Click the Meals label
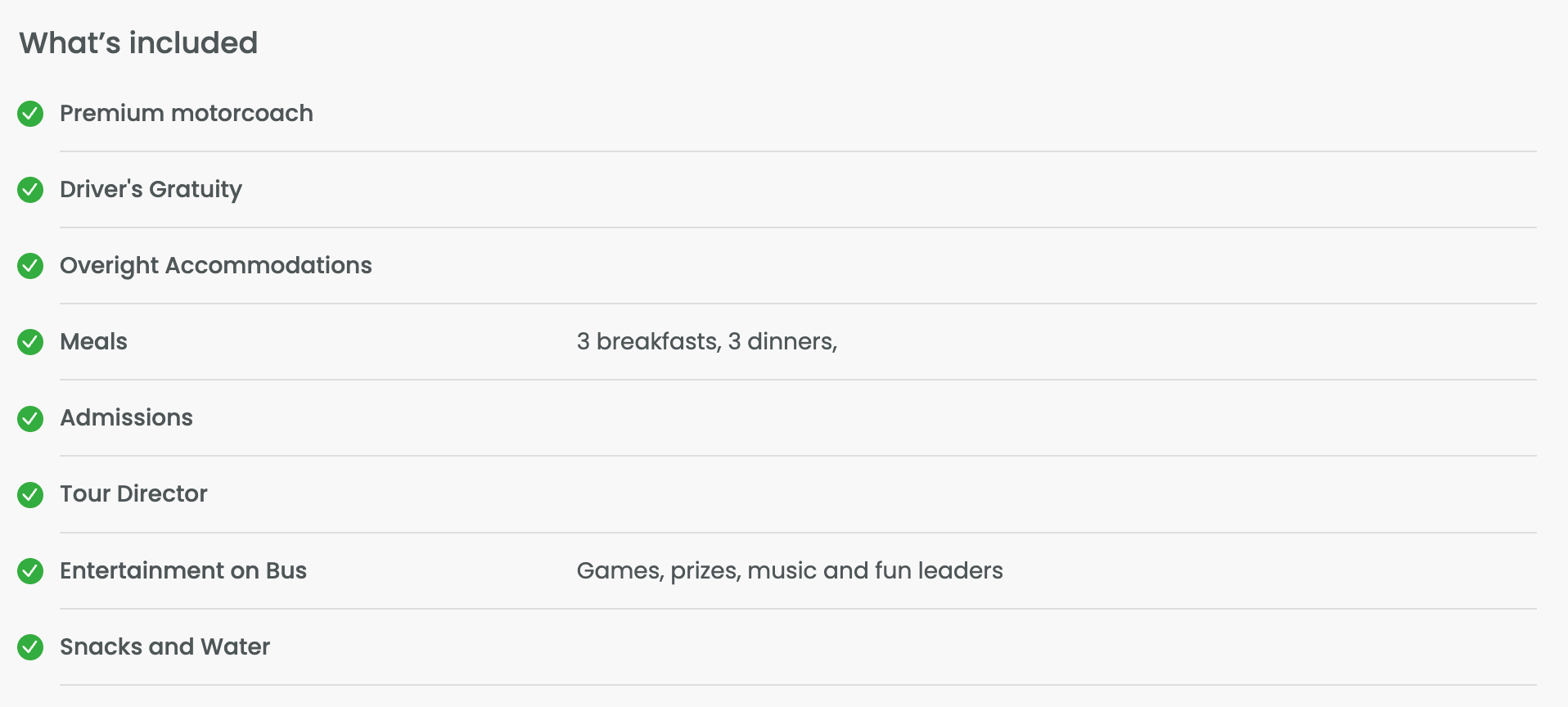This screenshot has height=707, width=1568. 93,341
